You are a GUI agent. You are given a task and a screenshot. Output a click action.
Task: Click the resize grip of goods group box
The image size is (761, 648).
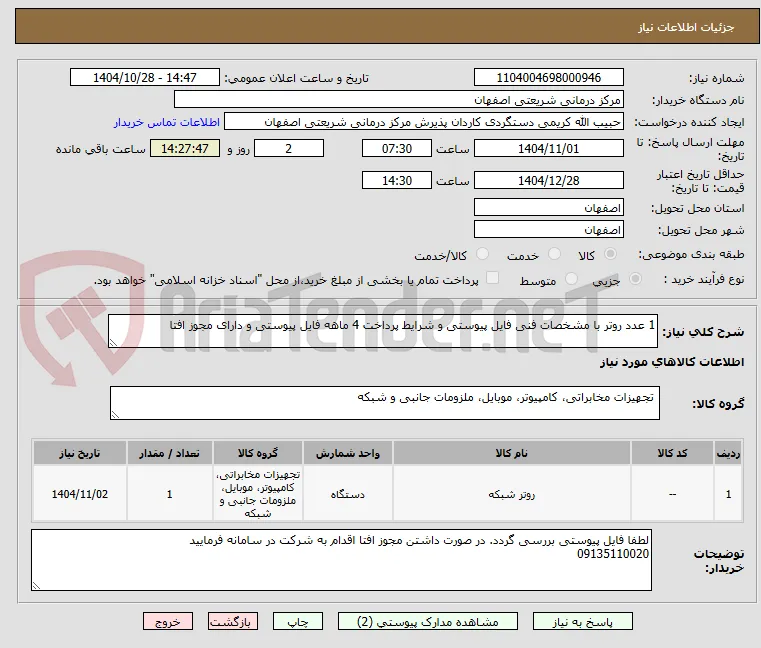click(116, 415)
